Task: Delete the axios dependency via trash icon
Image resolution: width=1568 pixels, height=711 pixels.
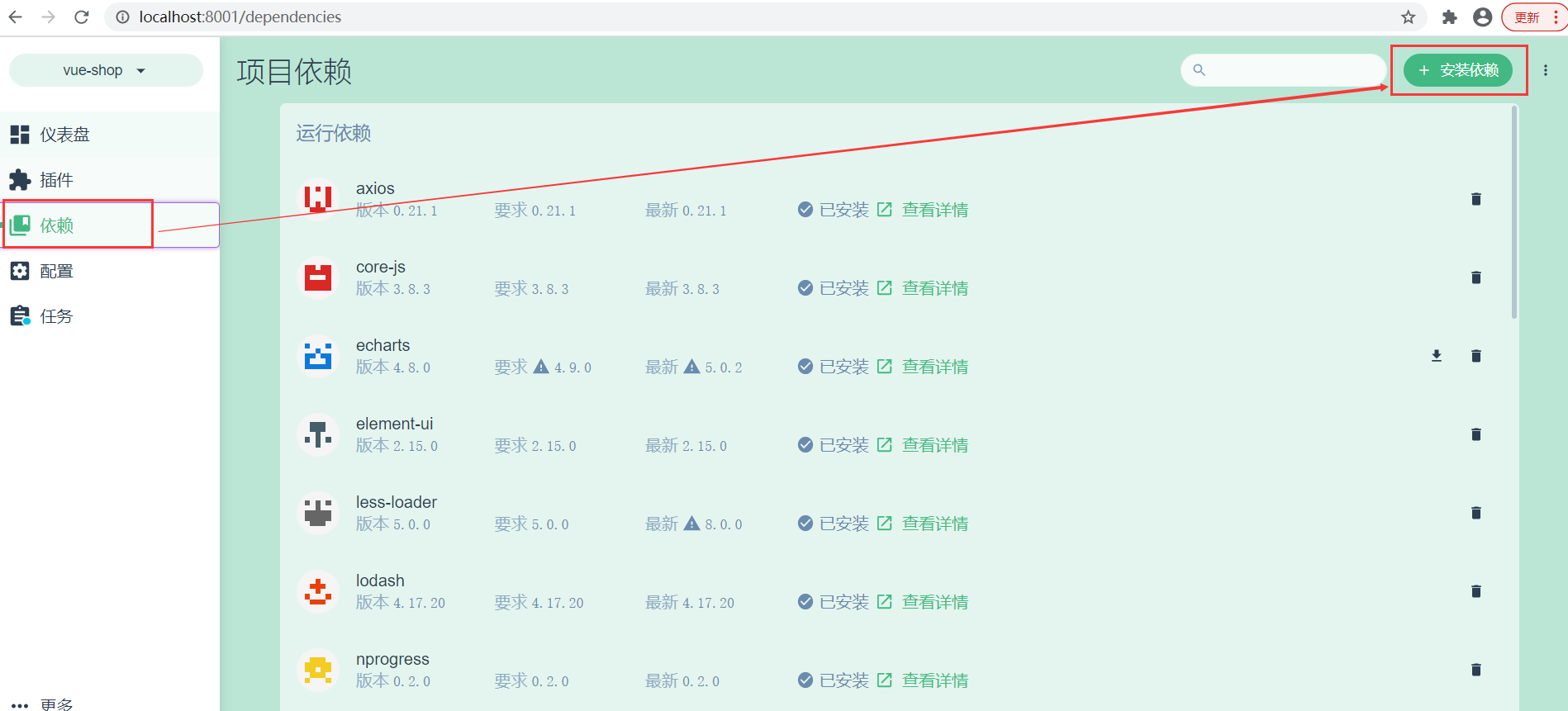Action: click(x=1475, y=199)
